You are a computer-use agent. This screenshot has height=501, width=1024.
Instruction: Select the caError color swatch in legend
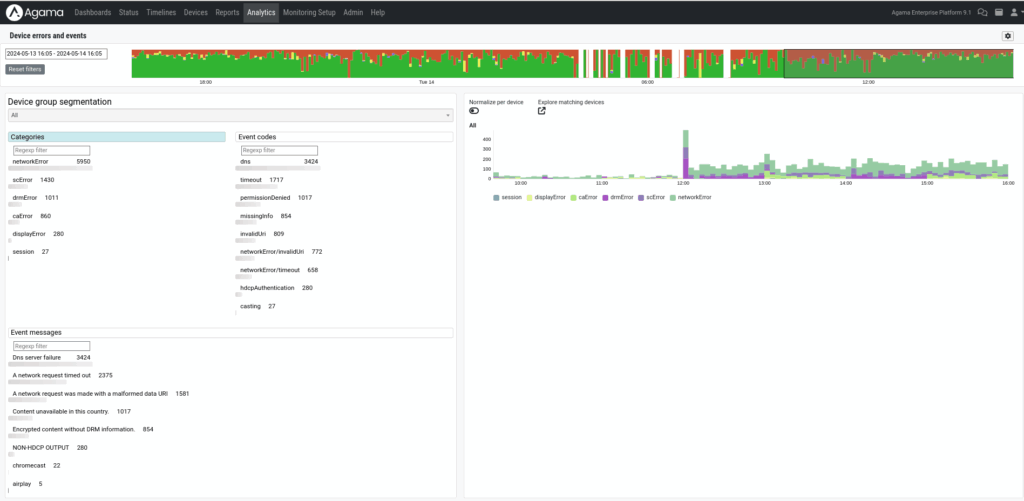click(x=574, y=197)
